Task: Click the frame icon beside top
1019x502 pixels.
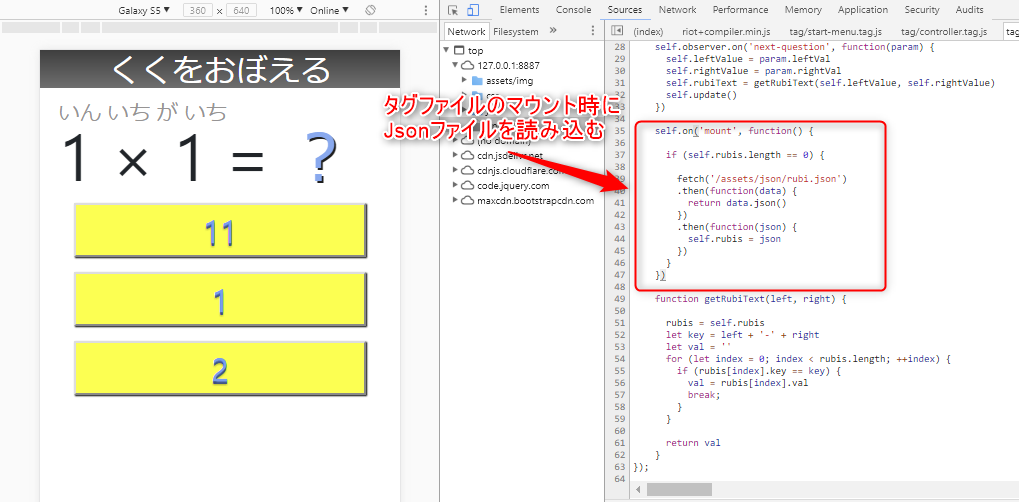Action: pos(459,50)
